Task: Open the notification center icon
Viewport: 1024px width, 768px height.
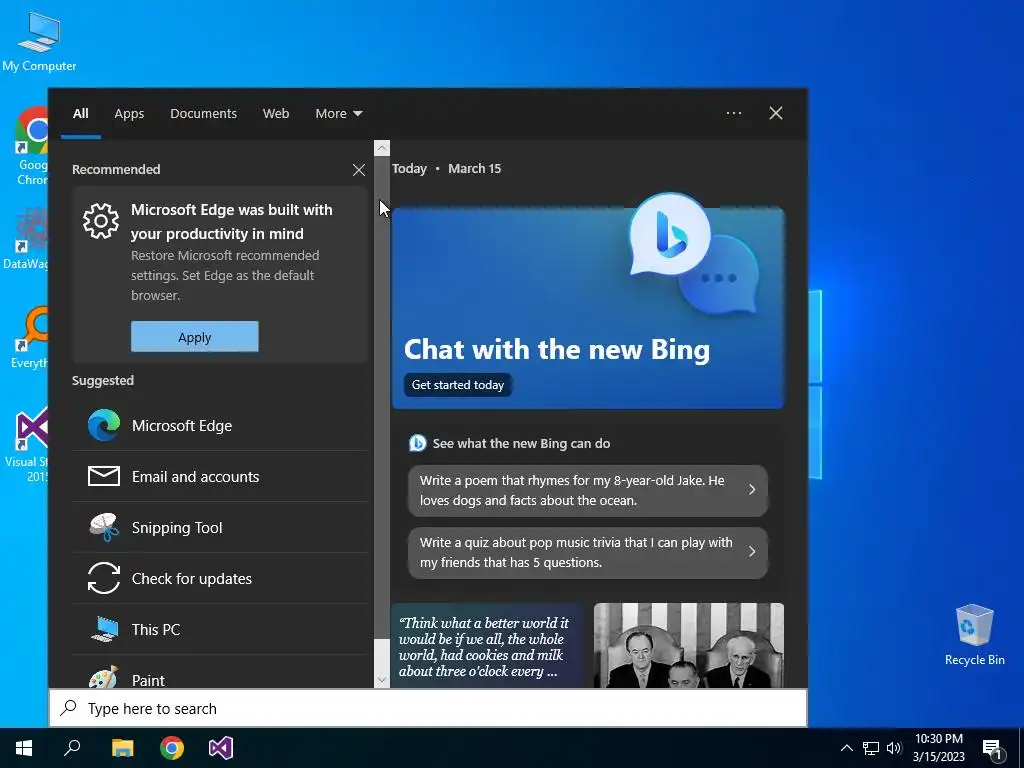Action: tap(993, 749)
